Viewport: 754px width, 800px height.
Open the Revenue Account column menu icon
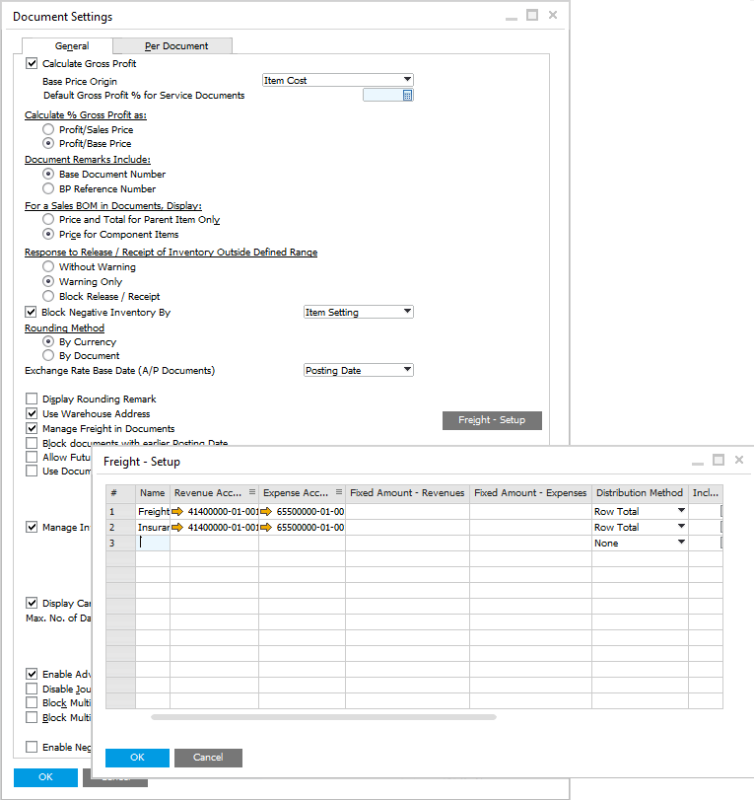252,492
